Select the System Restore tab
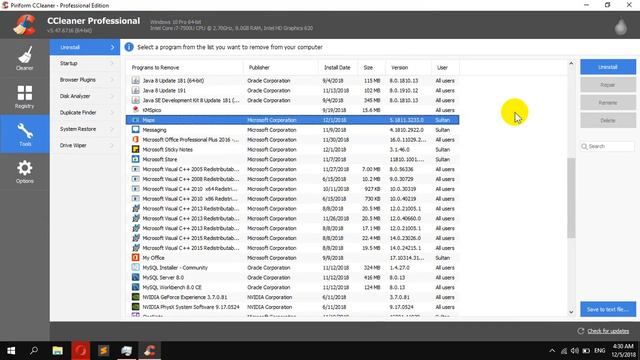The height and width of the screenshot is (360, 640). (85, 129)
